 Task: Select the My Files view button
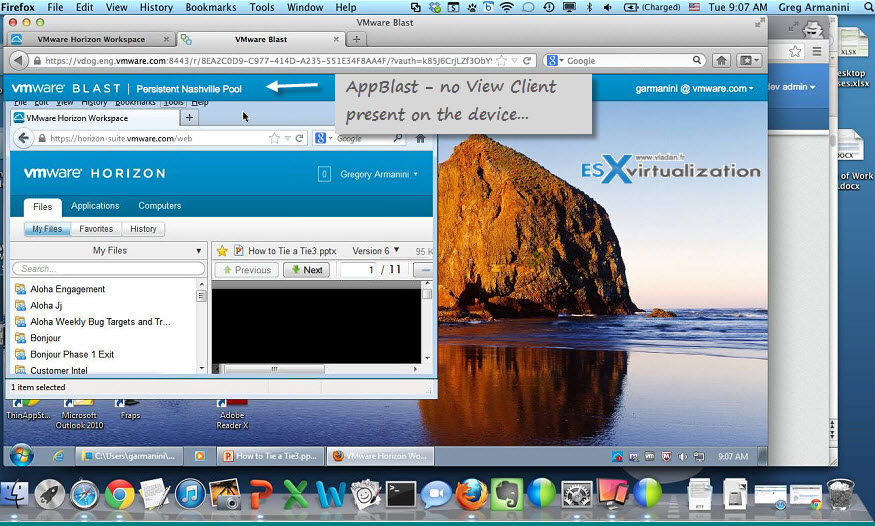pos(47,229)
